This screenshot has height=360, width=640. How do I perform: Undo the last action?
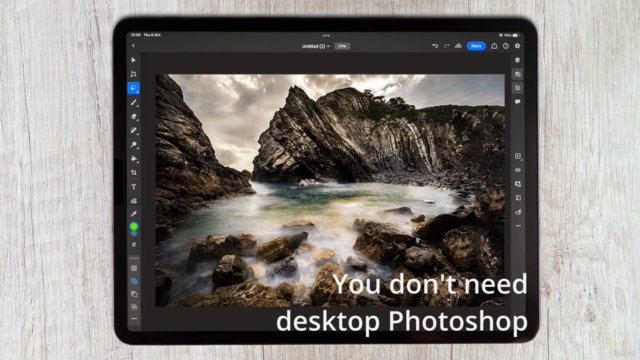point(435,46)
